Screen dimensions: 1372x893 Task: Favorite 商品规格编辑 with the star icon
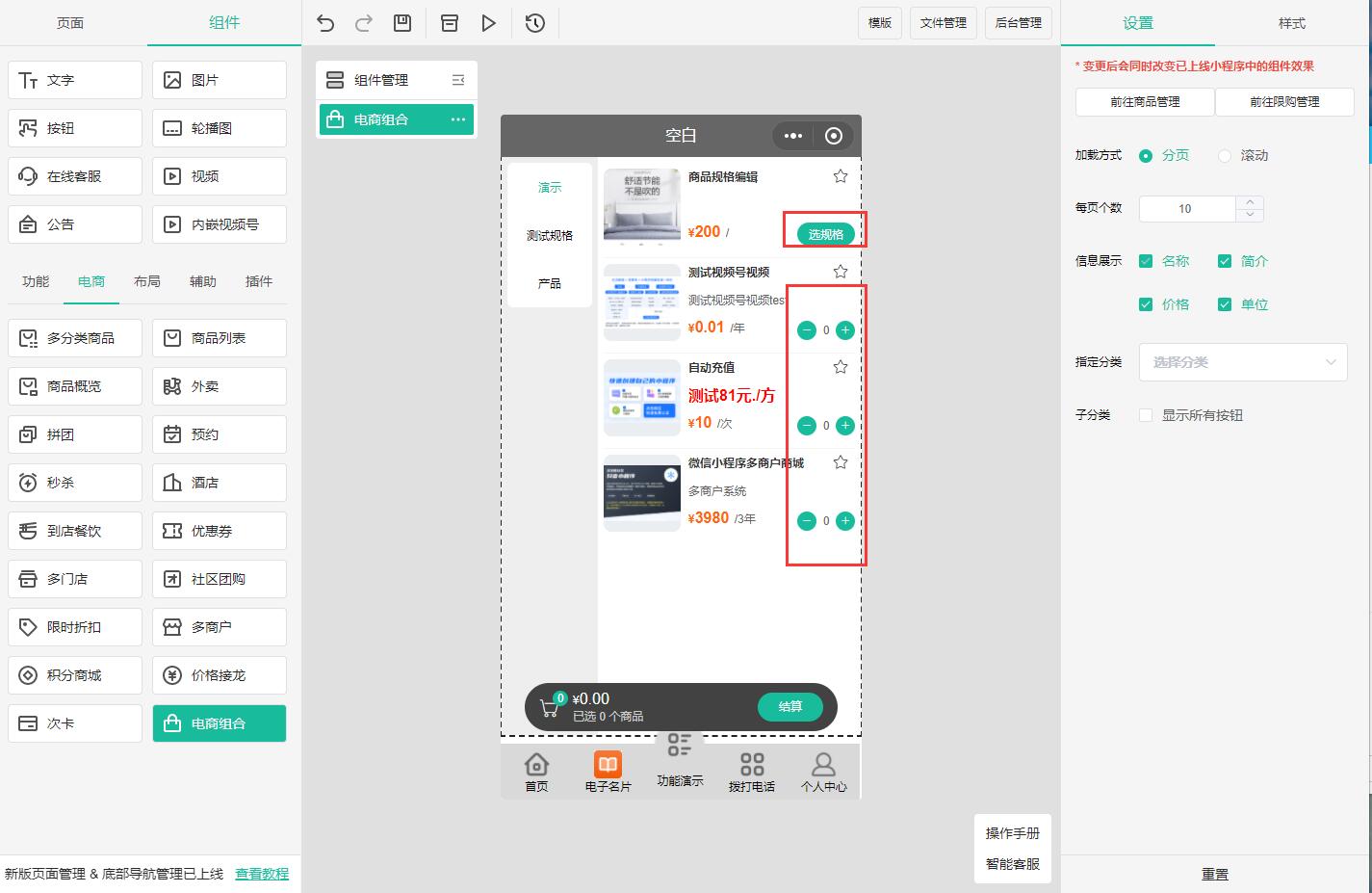click(841, 176)
